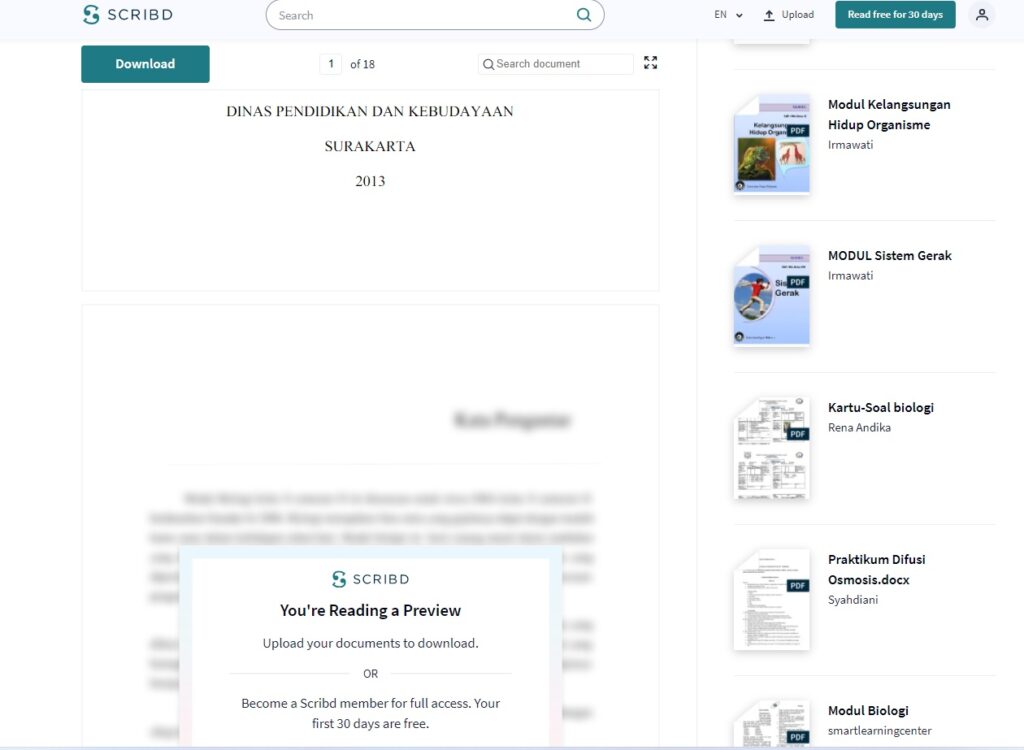Image resolution: width=1024 pixels, height=750 pixels.
Task: Click the fullscreen expand icon near page toolbar
Action: pyautogui.click(x=650, y=62)
